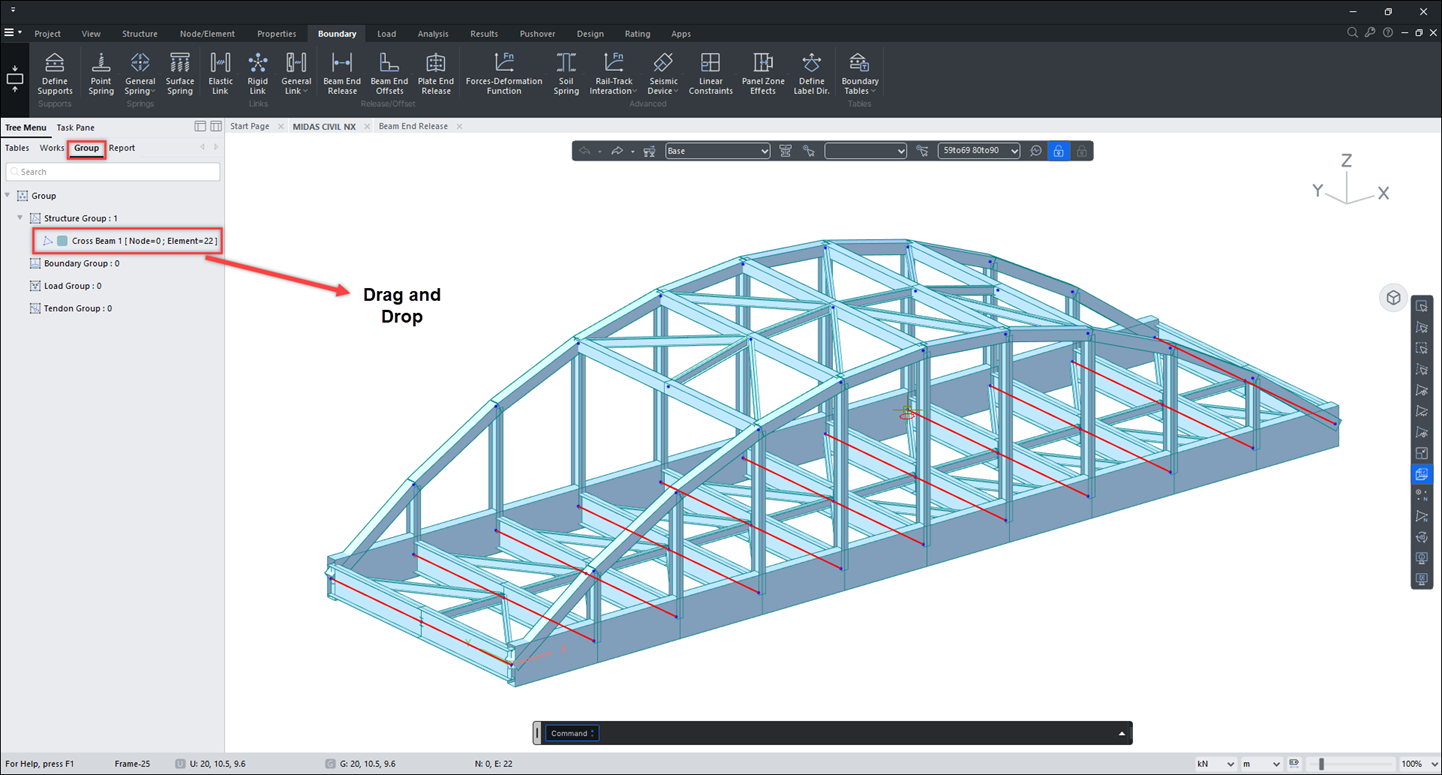Switch to the Task Pane panel
The width and height of the screenshot is (1442, 775).
(x=75, y=128)
